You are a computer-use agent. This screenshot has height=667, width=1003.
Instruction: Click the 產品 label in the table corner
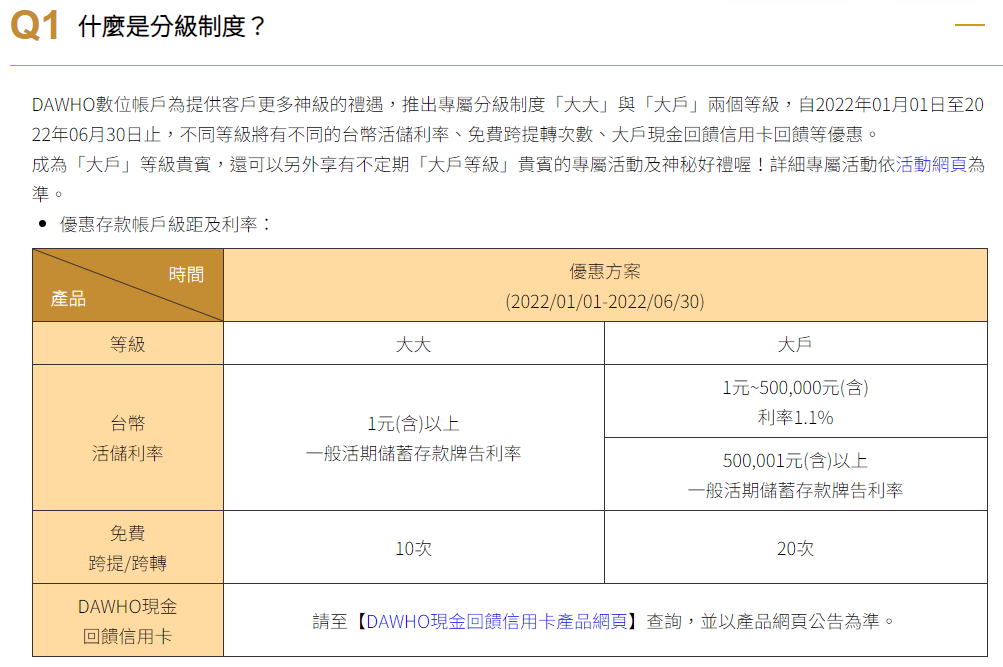pos(68,299)
